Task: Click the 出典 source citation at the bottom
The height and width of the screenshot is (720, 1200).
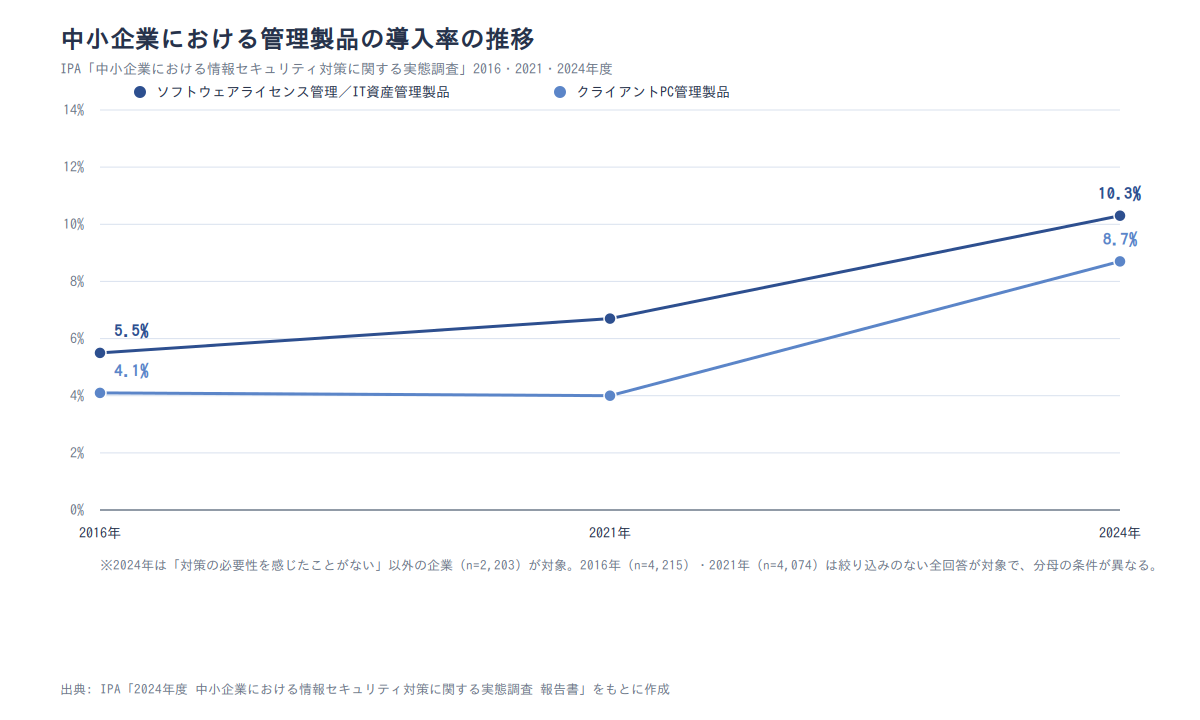Action: pos(365,689)
